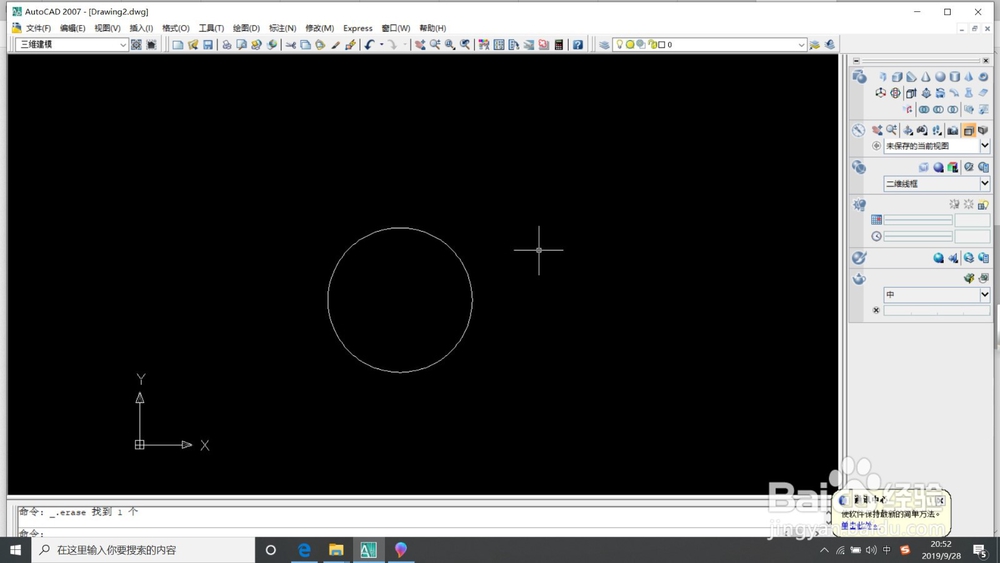The width and height of the screenshot is (1000, 563).
Task: Select the Cone solid tool
Action: 926,77
